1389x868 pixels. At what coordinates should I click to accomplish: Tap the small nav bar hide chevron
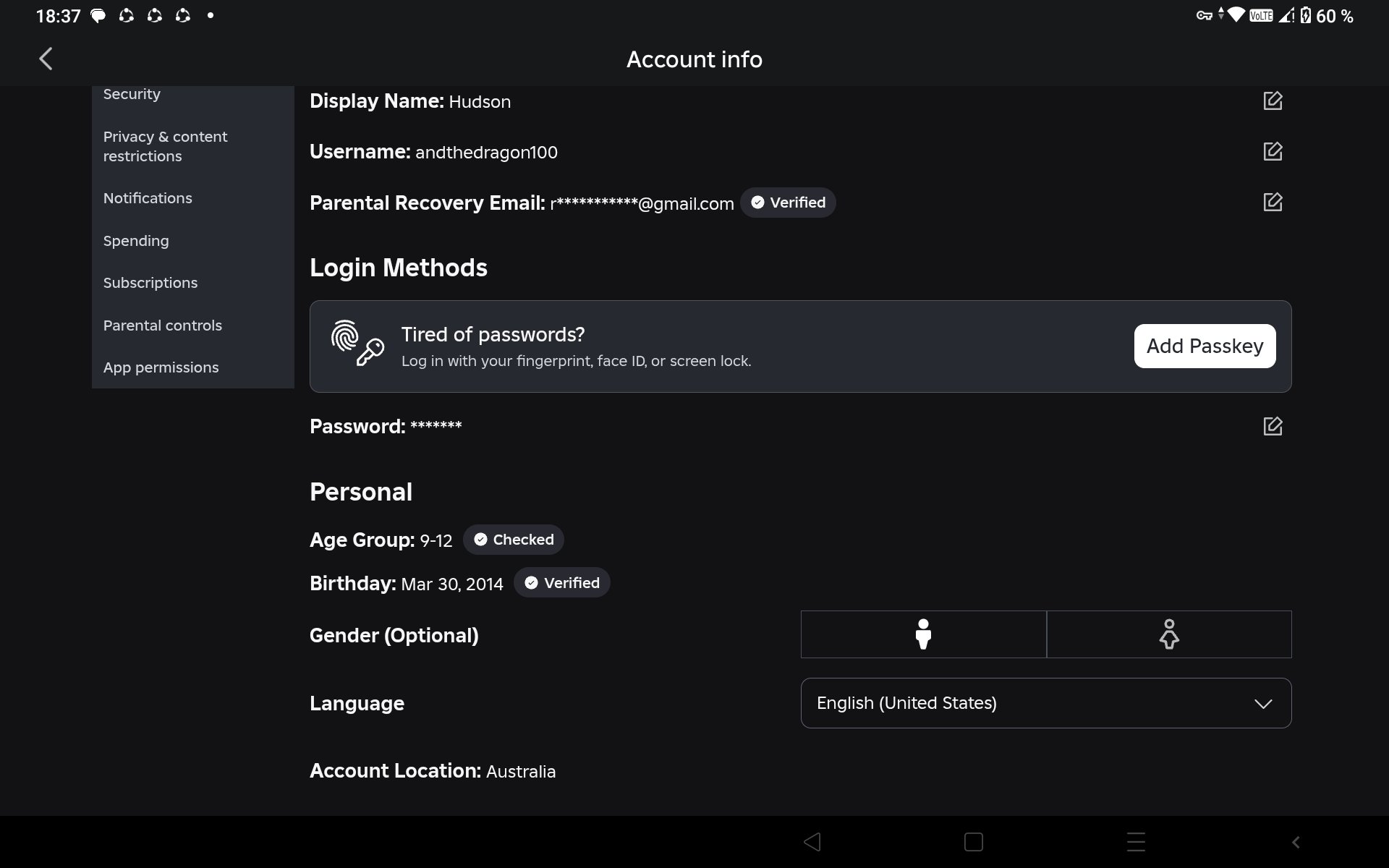coord(1296,842)
